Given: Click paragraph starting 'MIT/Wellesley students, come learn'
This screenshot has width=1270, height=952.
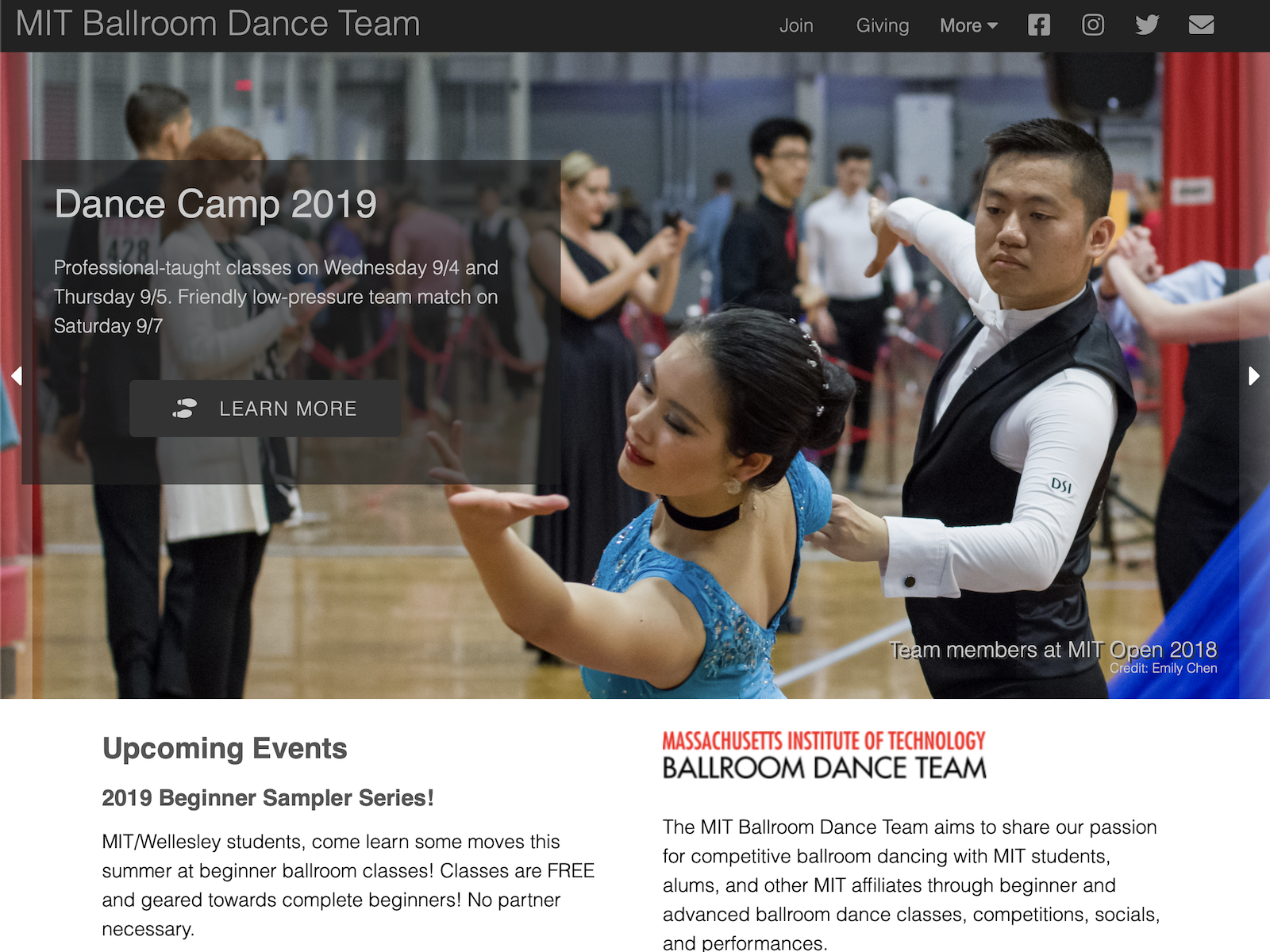Looking at the screenshot, I should pos(348,885).
